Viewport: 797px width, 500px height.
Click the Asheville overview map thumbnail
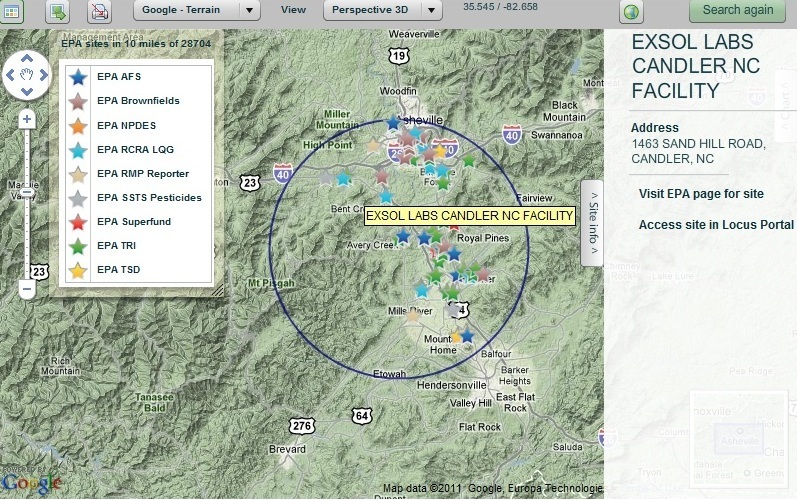pos(740,442)
